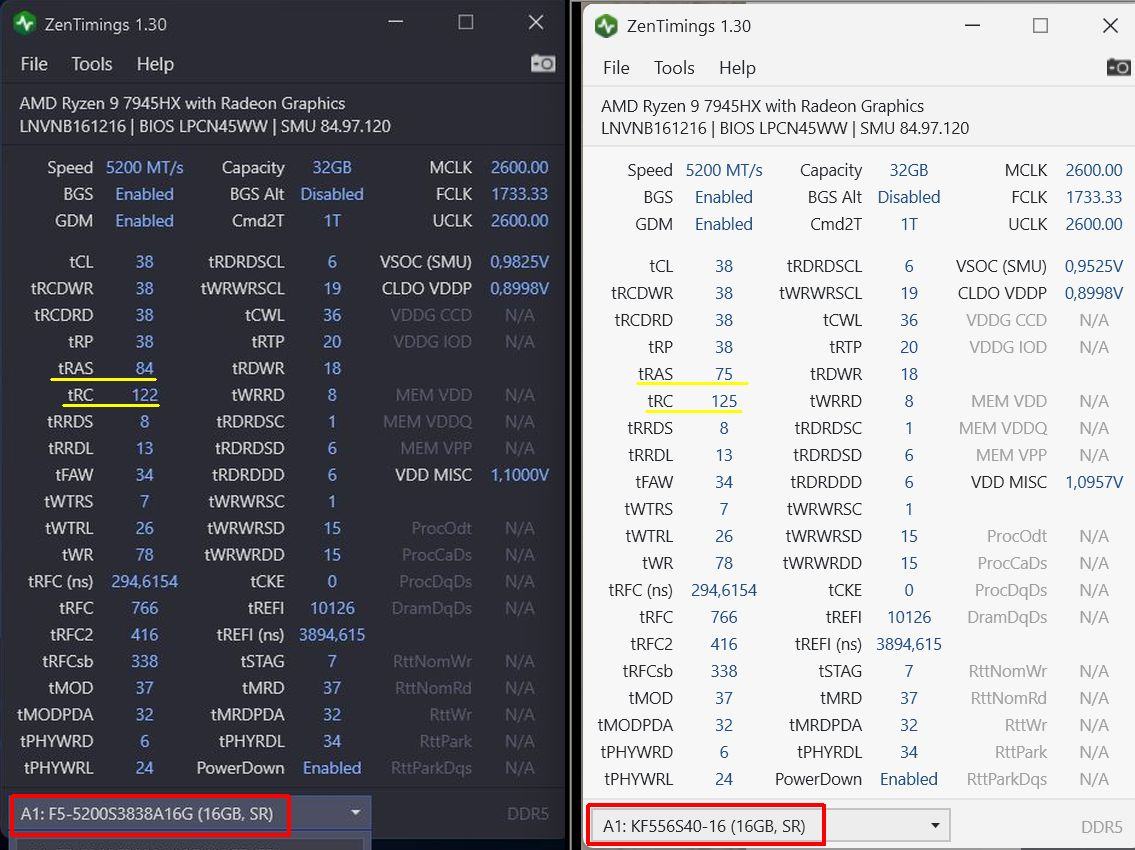
Task: Click BIOS LPCN45WW info line in light window
Action: coord(785,129)
